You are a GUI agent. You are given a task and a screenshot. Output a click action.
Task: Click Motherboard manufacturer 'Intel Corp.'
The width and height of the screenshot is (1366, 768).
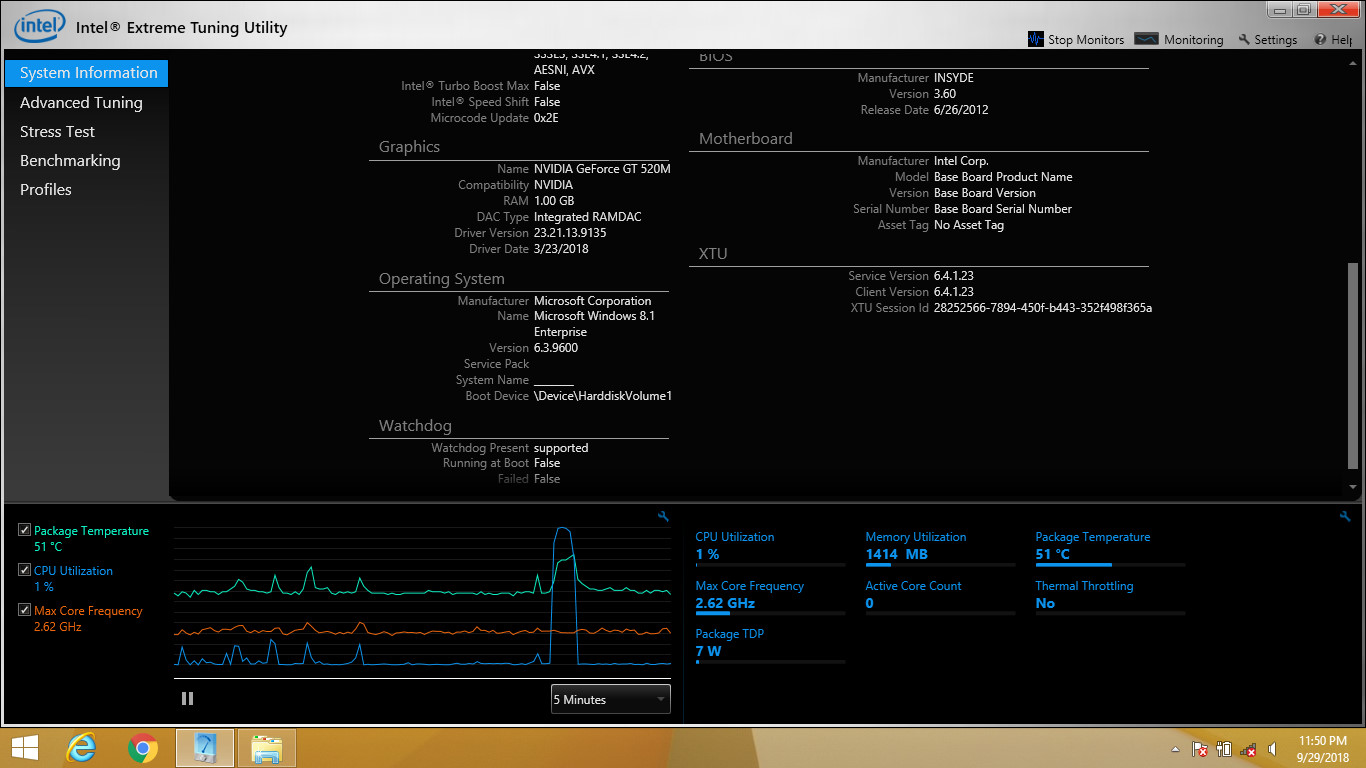pos(961,161)
